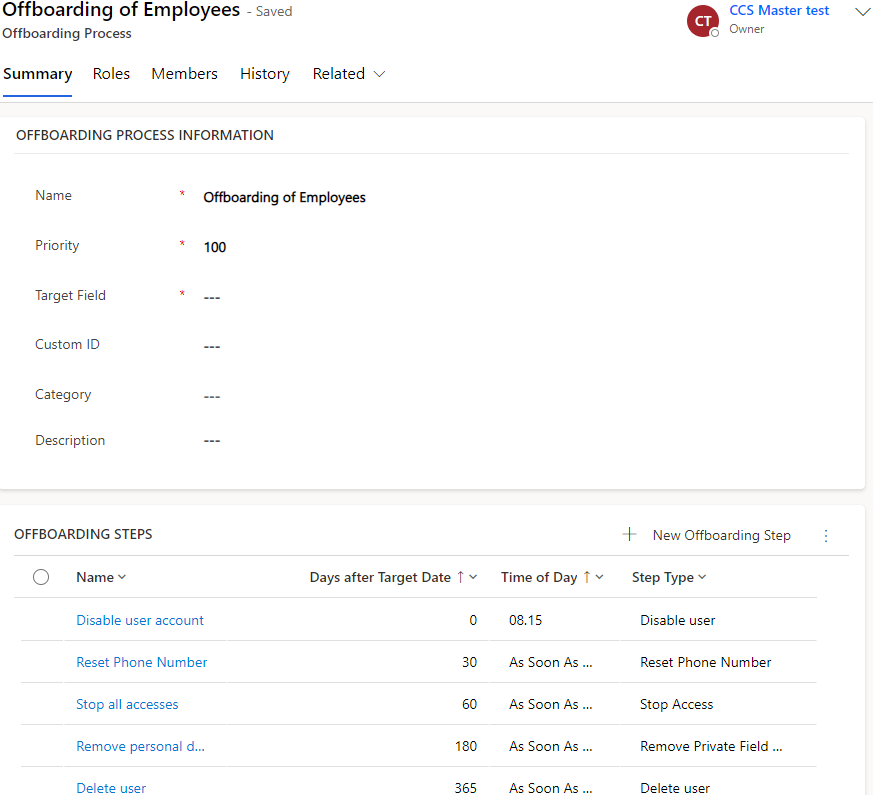Screen dimensions: 873x795
Task: Click the CT owner avatar icon
Action: [x=702, y=21]
